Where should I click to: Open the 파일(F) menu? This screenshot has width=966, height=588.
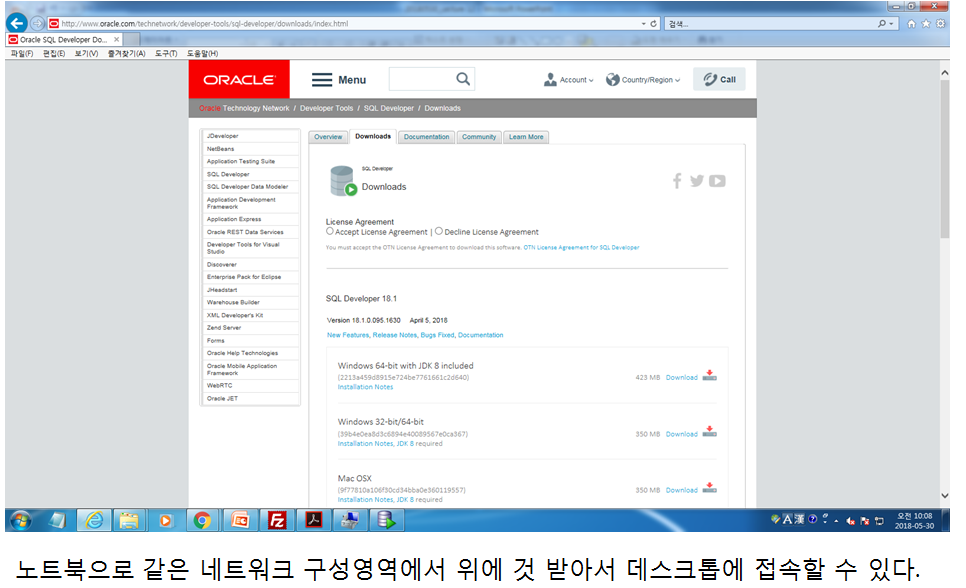[22, 54]
